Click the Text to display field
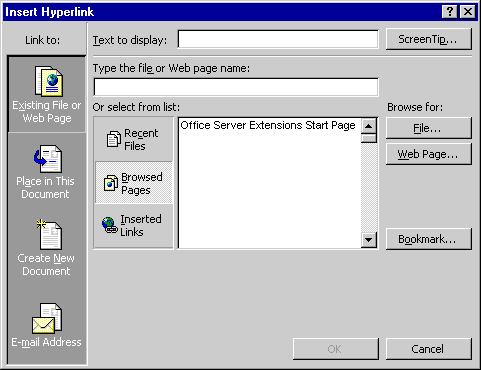 tap(278, 40)
